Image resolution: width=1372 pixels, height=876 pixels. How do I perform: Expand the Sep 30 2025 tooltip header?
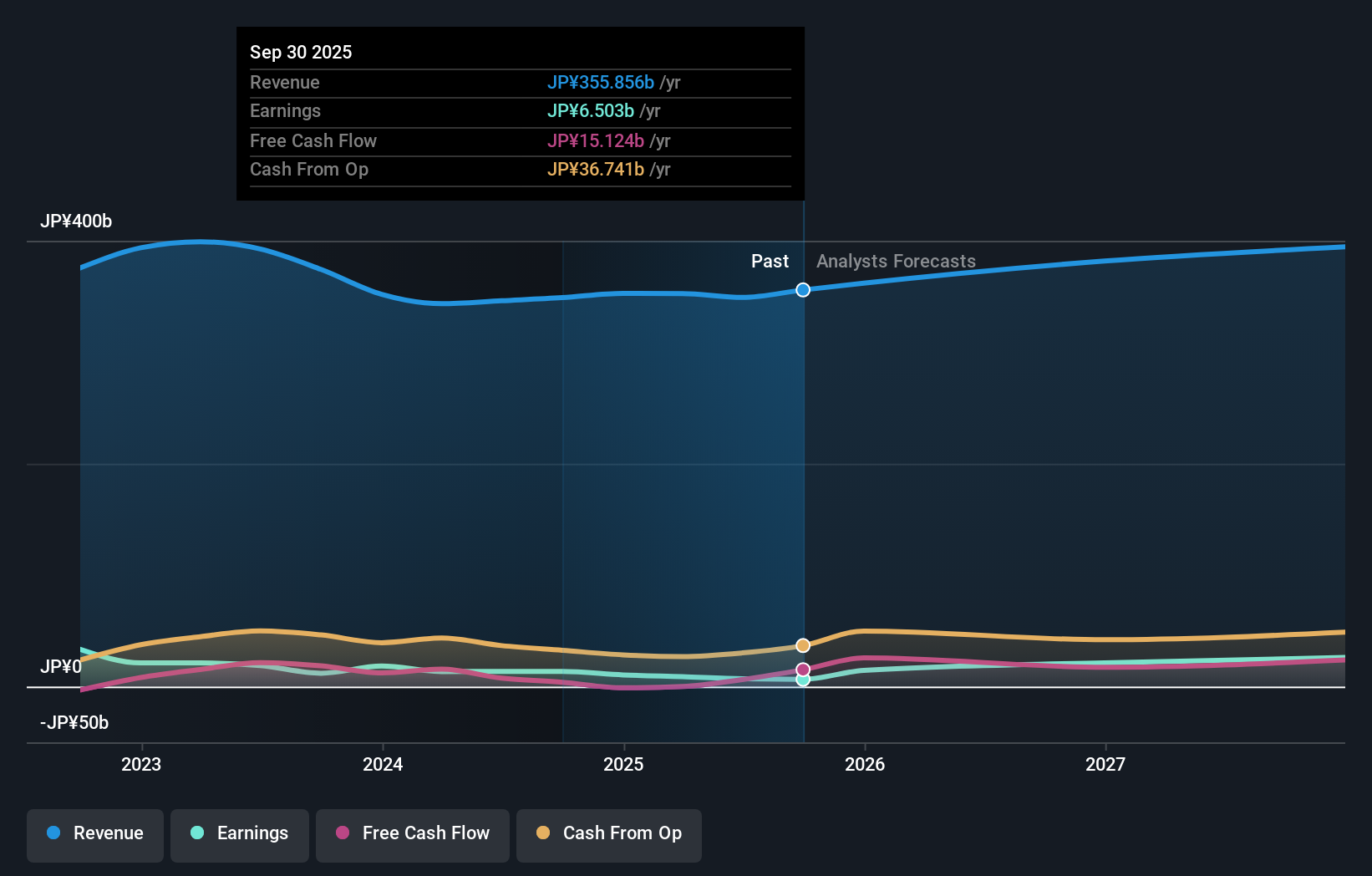[x=301, y=52]
